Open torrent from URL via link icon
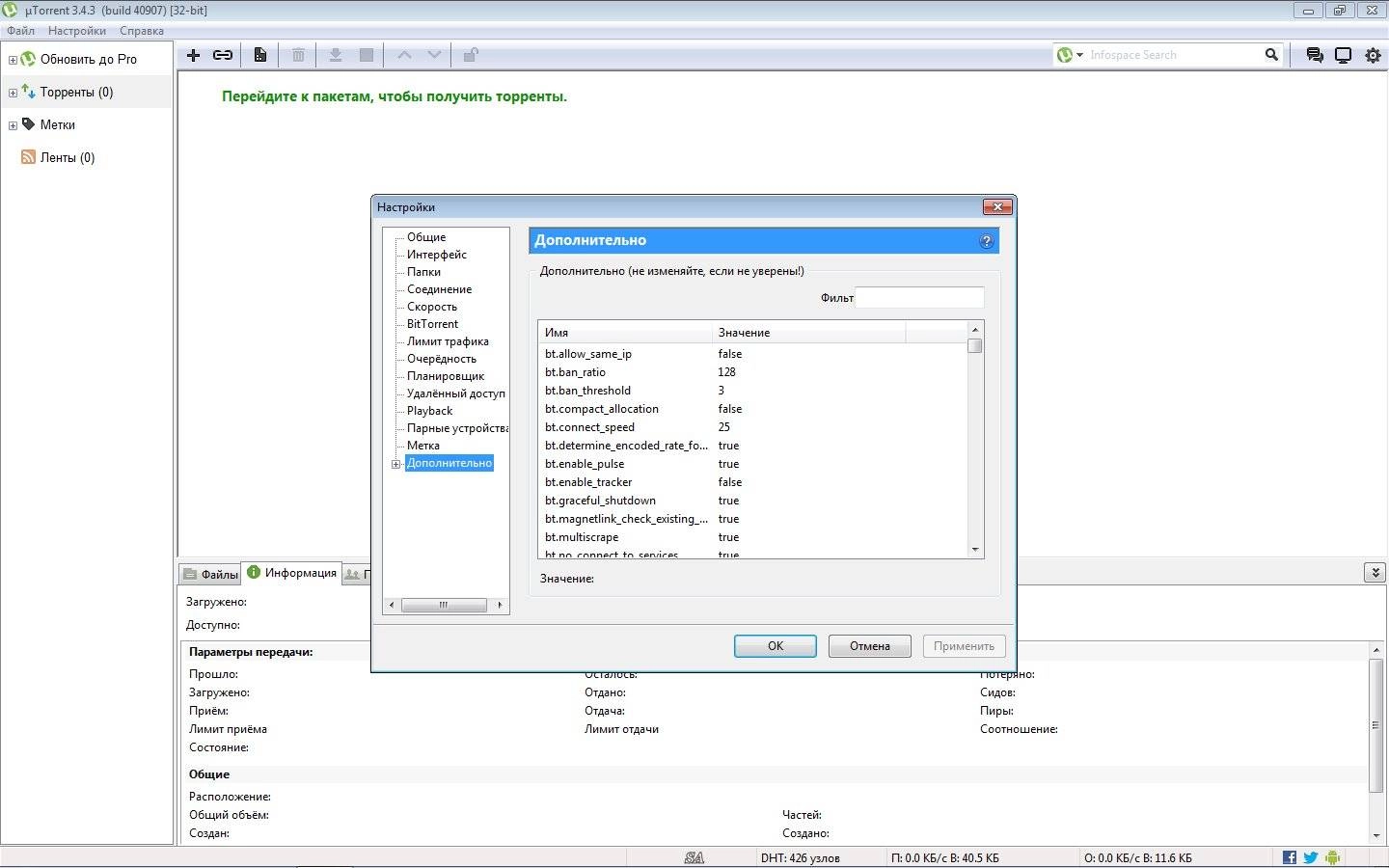1389x868 pixels. (x=222, y=55)
